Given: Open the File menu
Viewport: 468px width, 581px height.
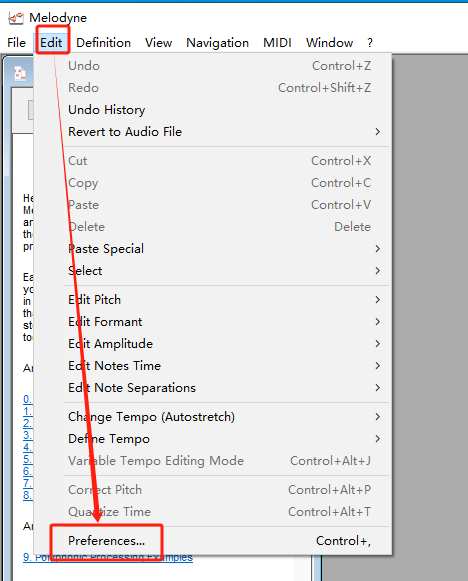Looking at the screenshot, I should coord(16,43).
